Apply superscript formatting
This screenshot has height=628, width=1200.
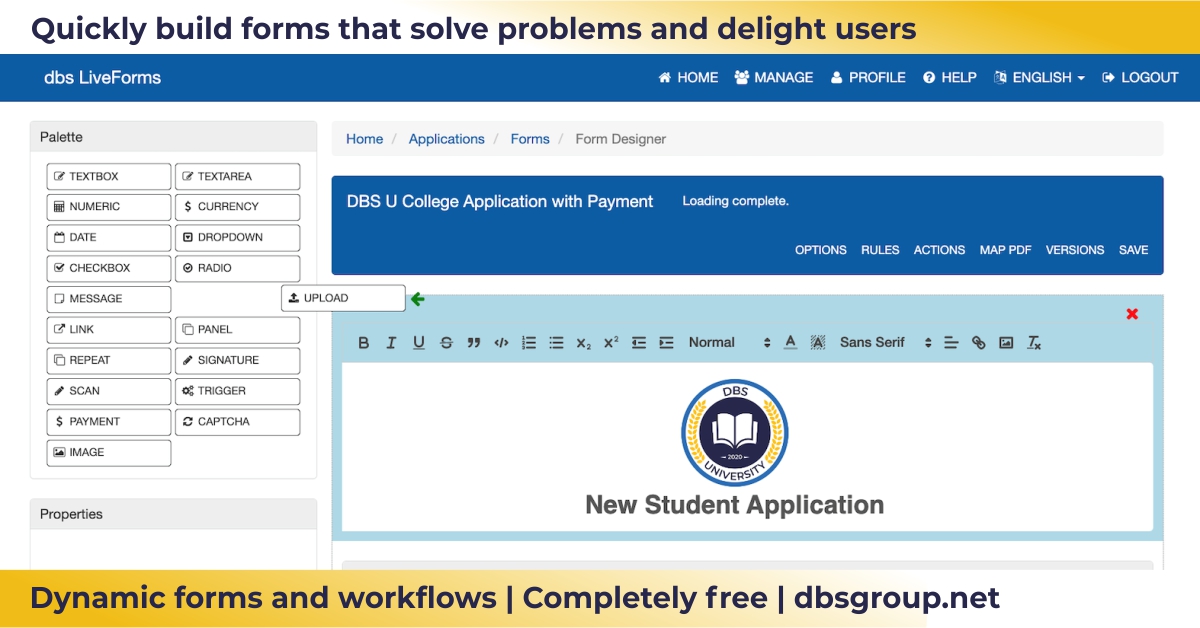click(611, 343)
